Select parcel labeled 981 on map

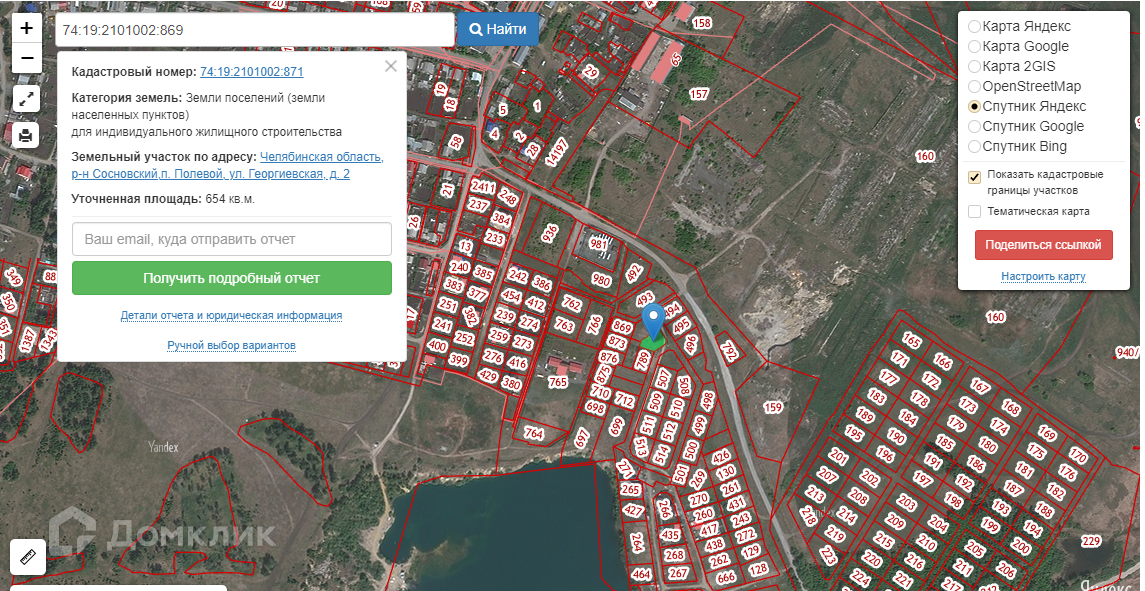tap(598, 244)
